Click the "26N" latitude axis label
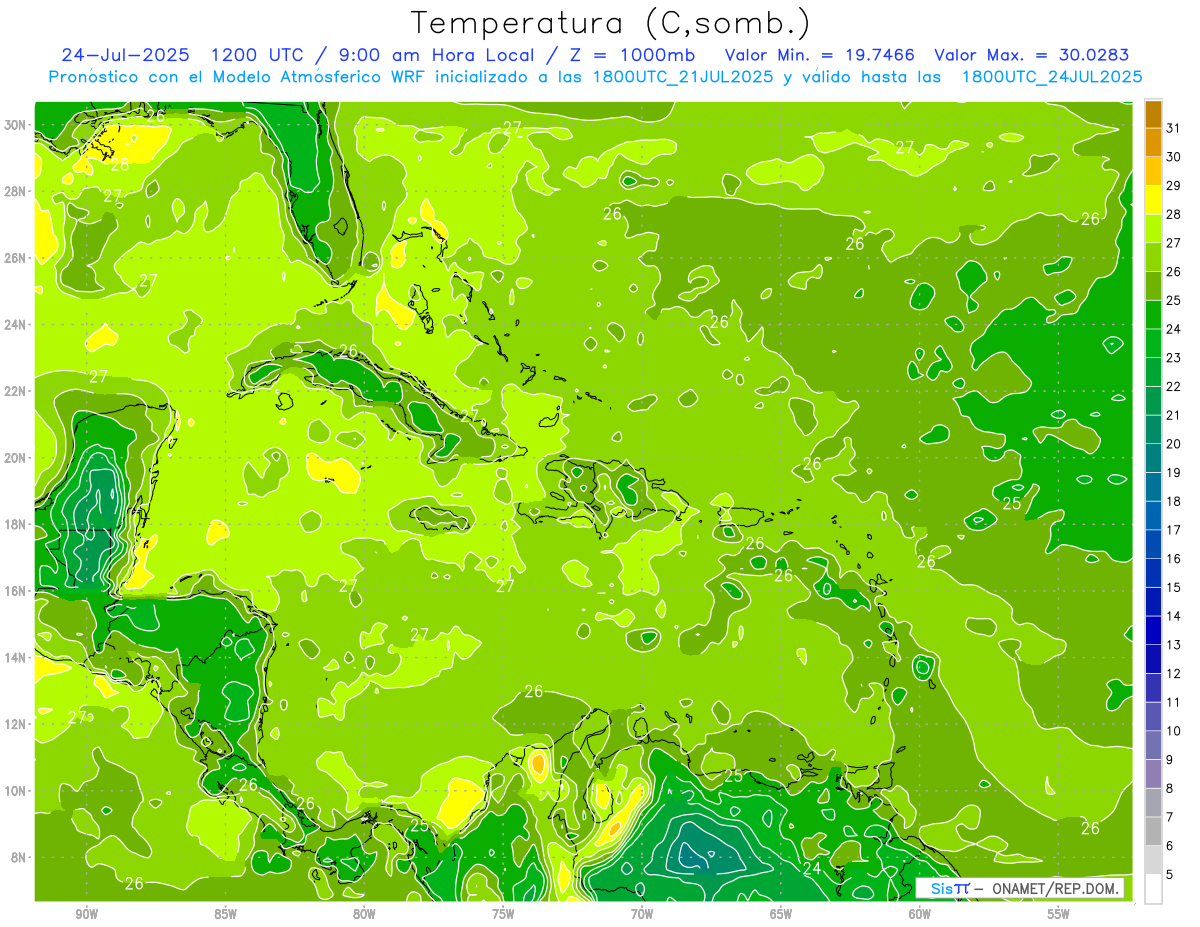 pos(15,258)
